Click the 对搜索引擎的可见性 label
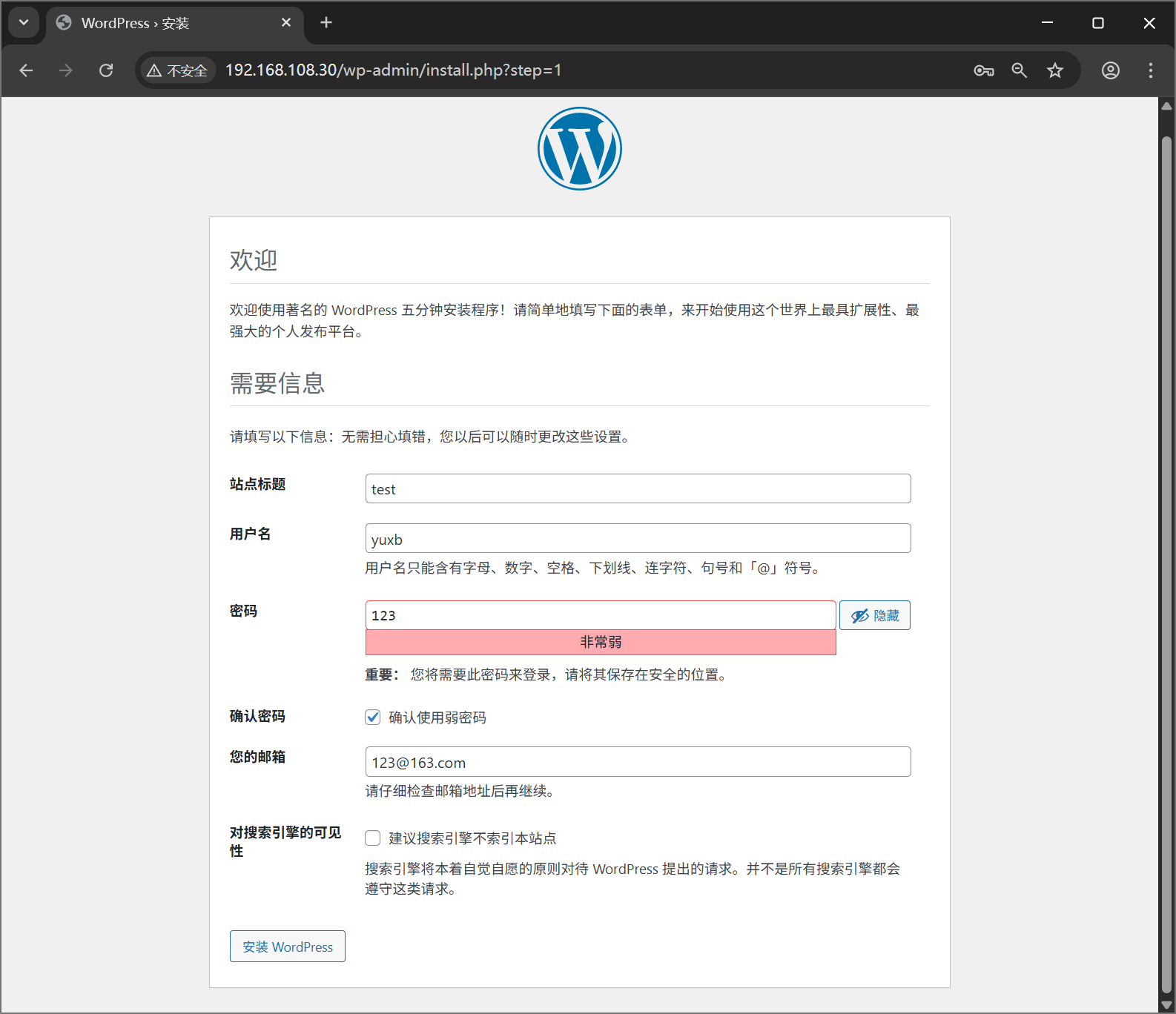Image resolution: width=1176 pixels, height=1014 pixels. pos(285,841)
